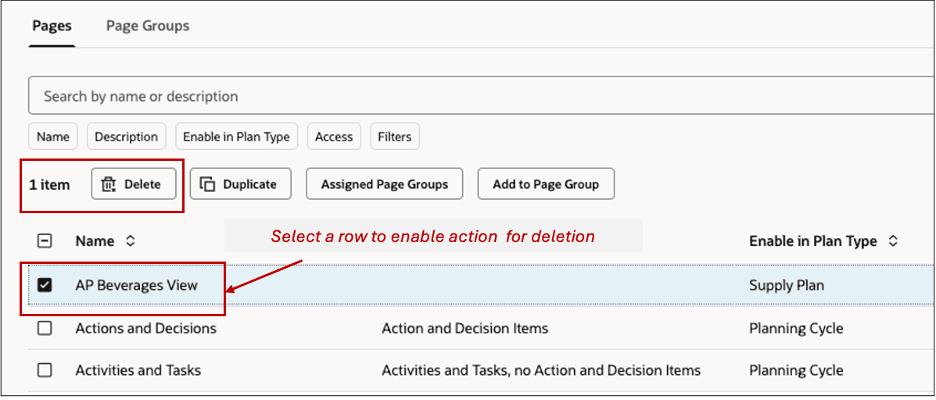Check the Actions and Decisions row checkbox
936x400 pixels.
[45, 328]
